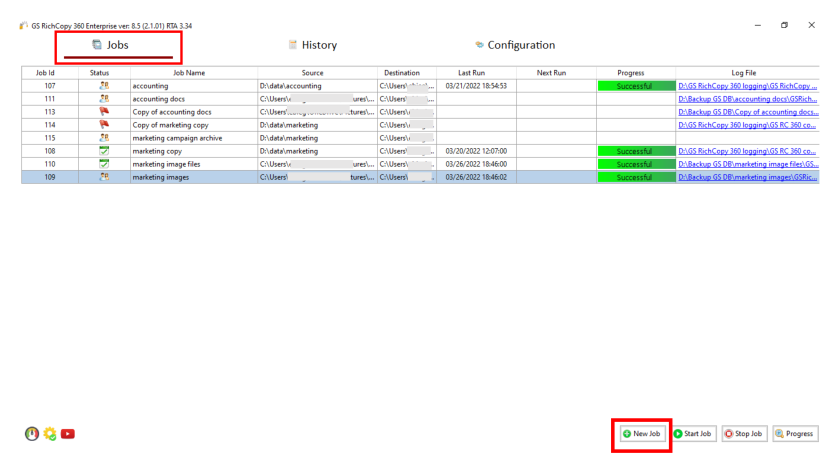The height and width of the screenshot is (464, 839).
Task: Sort by Log File column header
Action: click(x=748, y=73)
